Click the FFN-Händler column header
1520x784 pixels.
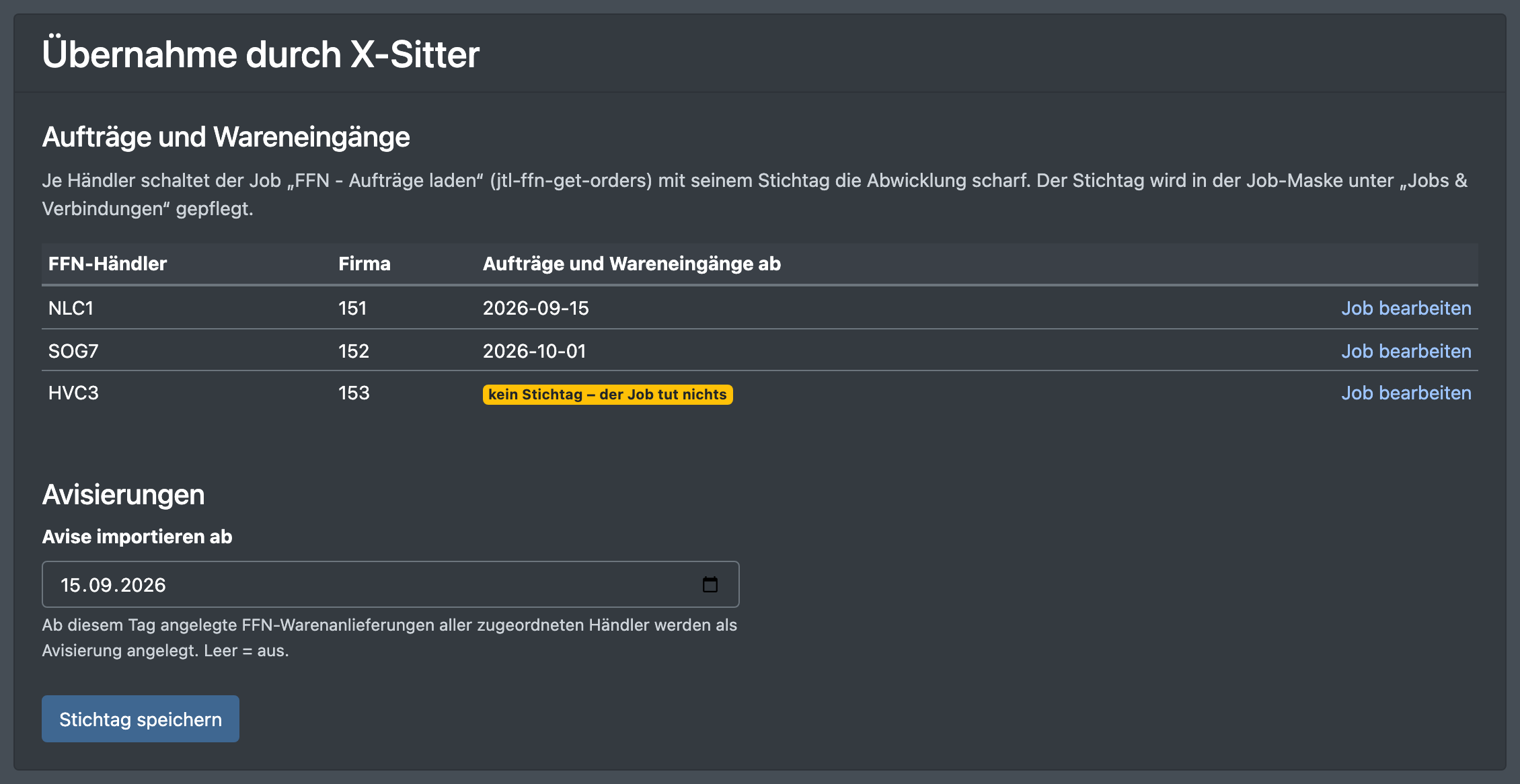[x=108, y=264]
